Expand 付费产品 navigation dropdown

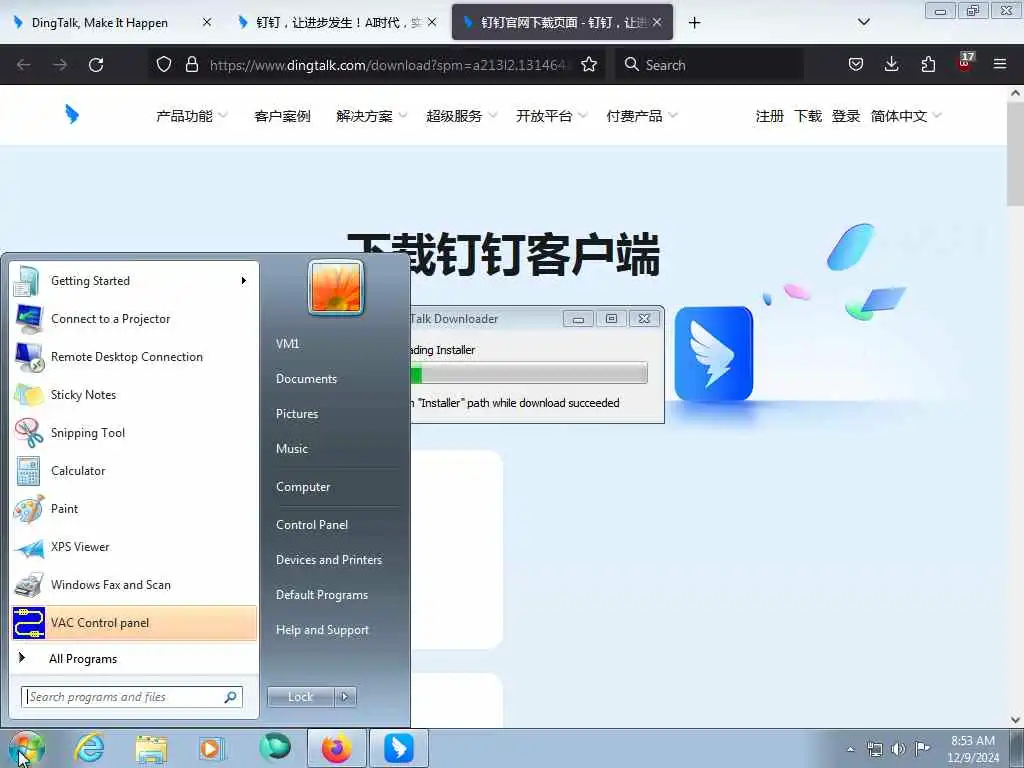[642, 116]
